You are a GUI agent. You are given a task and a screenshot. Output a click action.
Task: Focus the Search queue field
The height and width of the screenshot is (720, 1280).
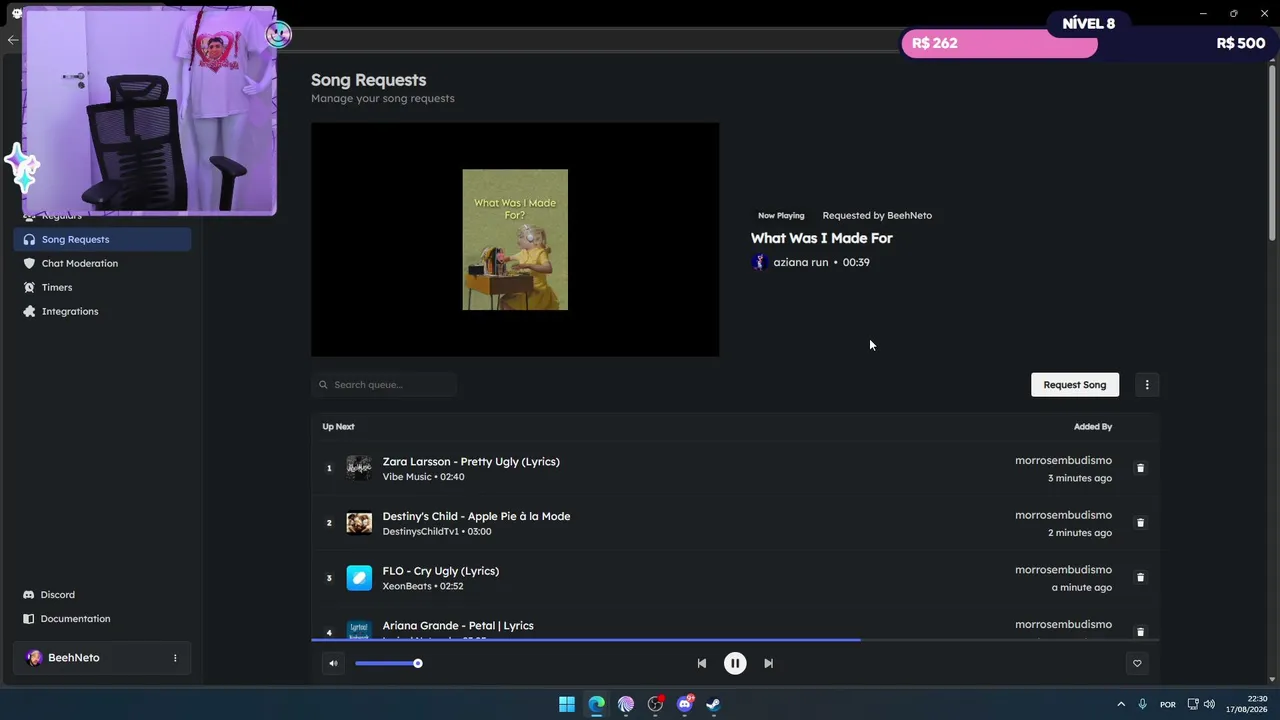pos(384,385)
